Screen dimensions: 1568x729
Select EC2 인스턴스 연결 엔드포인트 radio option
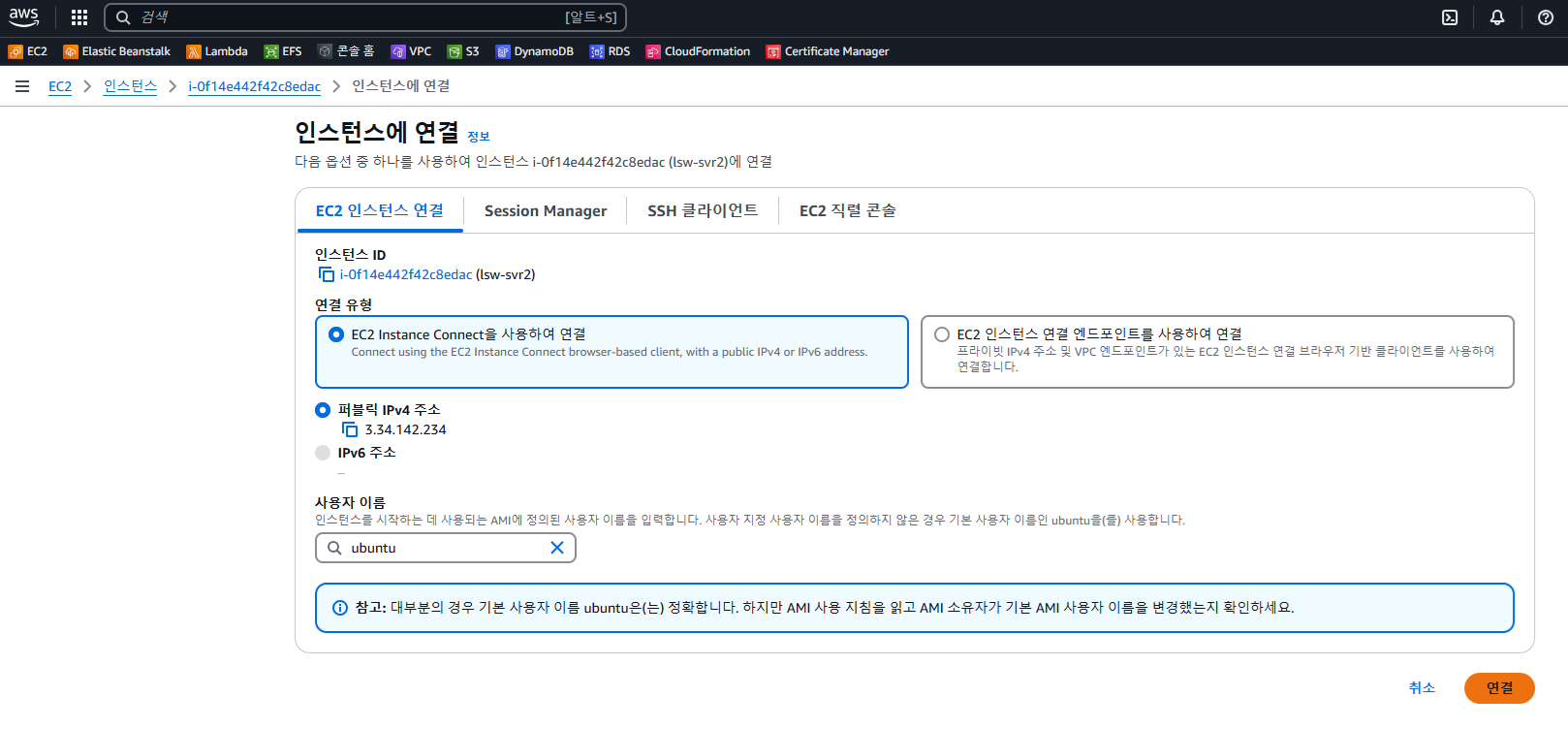click(942, 334)
